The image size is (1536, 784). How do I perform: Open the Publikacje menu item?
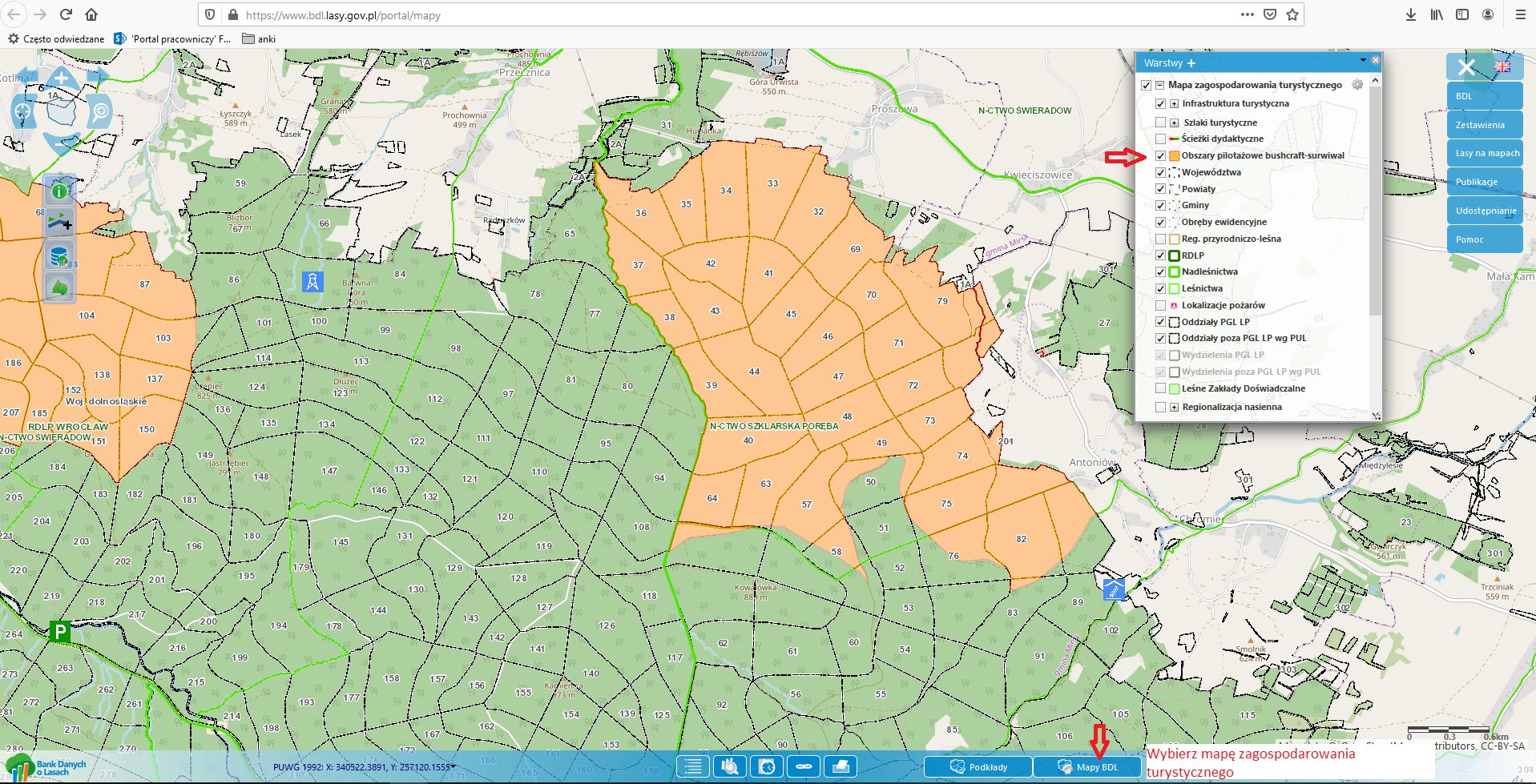click(1484, 182)
